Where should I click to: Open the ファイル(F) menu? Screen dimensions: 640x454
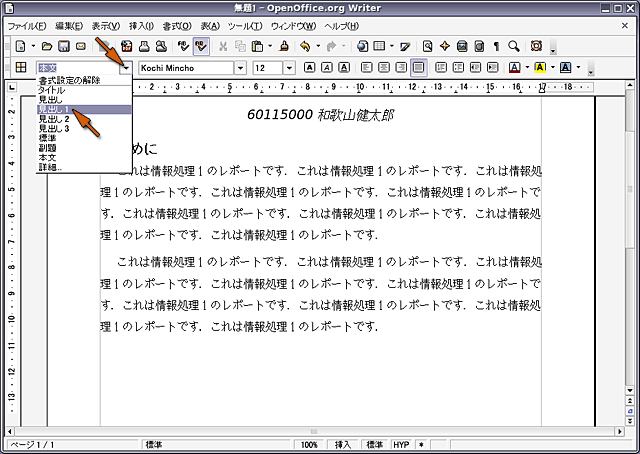(27, 26)
